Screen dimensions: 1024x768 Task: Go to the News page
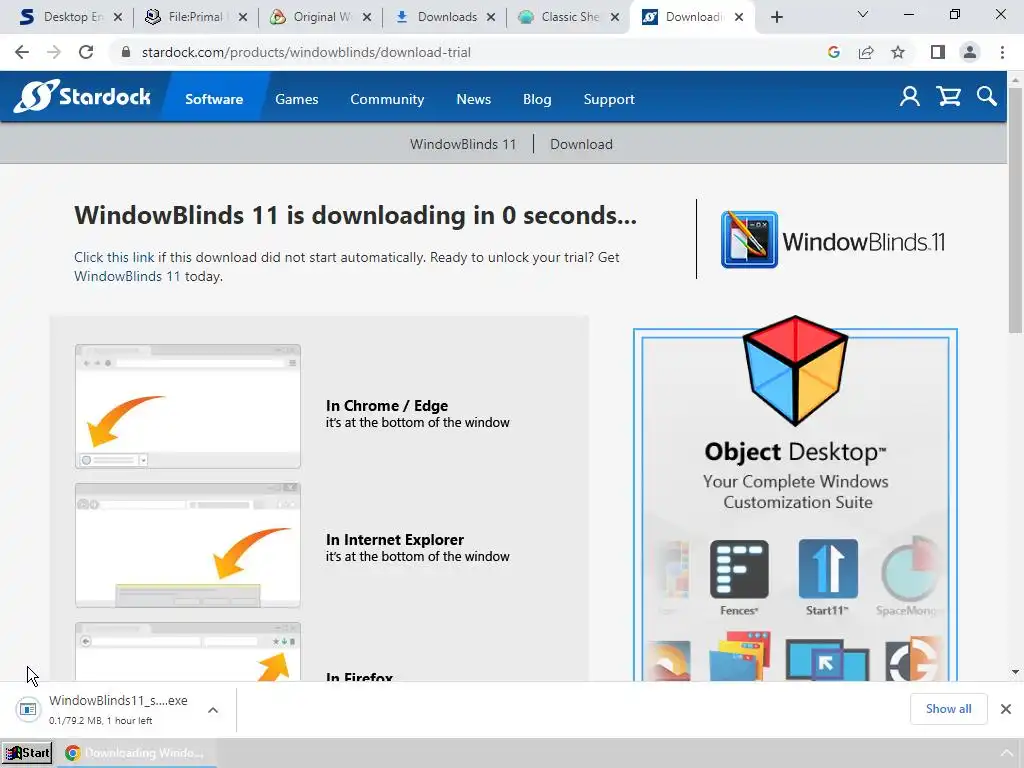coord(473,99)
